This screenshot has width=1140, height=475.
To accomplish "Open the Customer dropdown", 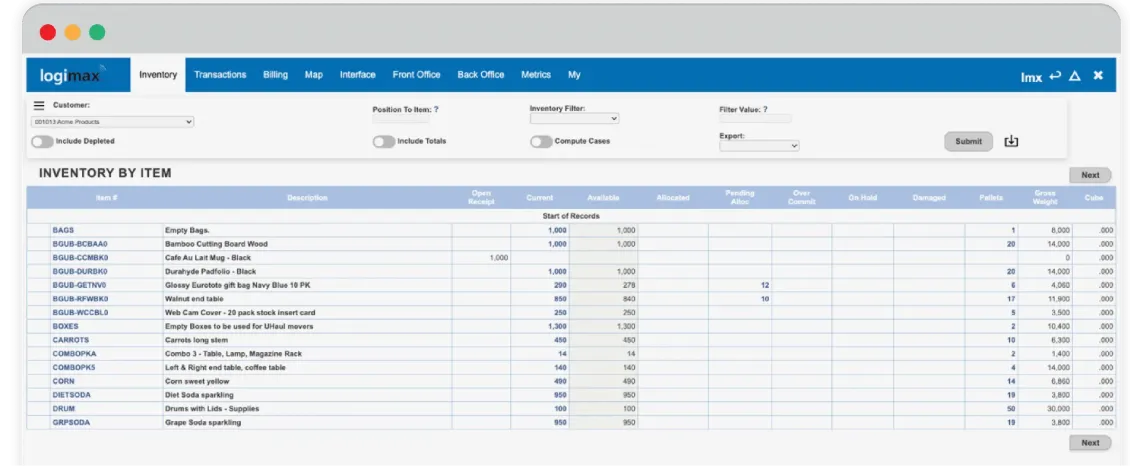I will pyautogui.click(x=112, y=122).
